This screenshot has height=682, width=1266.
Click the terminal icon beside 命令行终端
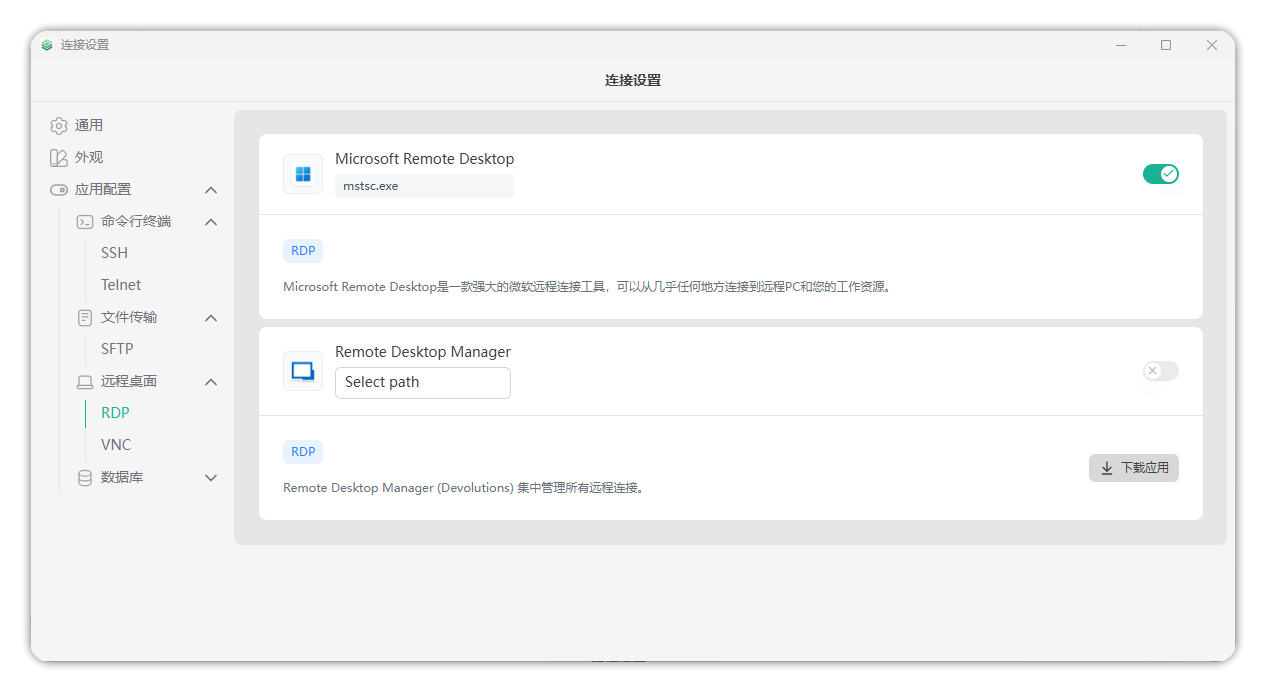85,222
